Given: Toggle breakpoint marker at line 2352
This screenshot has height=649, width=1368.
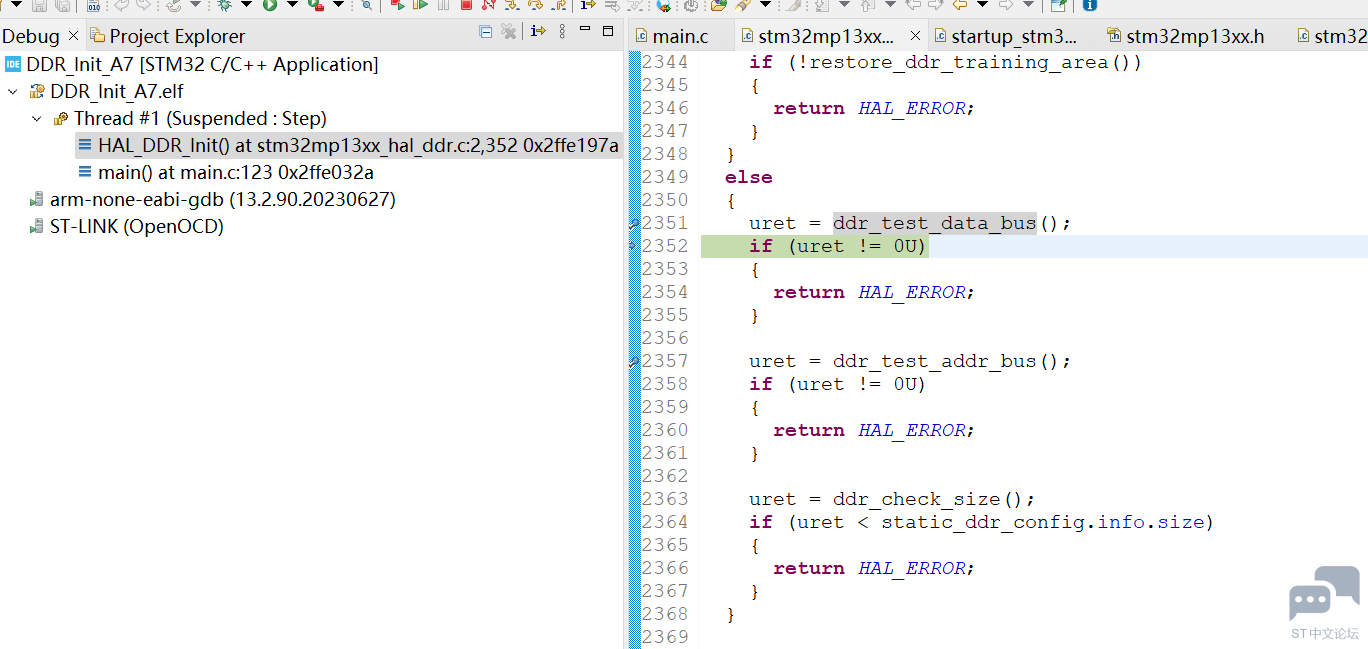Looking at the screenshot, I should click(634, 246).
